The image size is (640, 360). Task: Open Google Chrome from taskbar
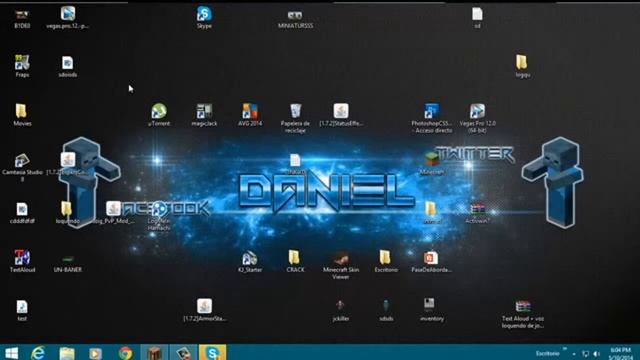pos(125,353)
